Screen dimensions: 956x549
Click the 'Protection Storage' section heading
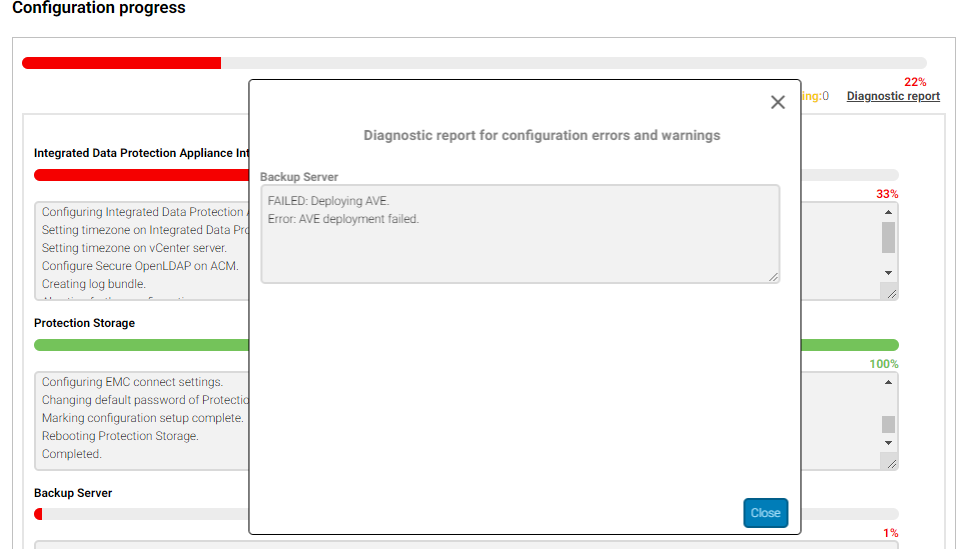pos(84,323)
